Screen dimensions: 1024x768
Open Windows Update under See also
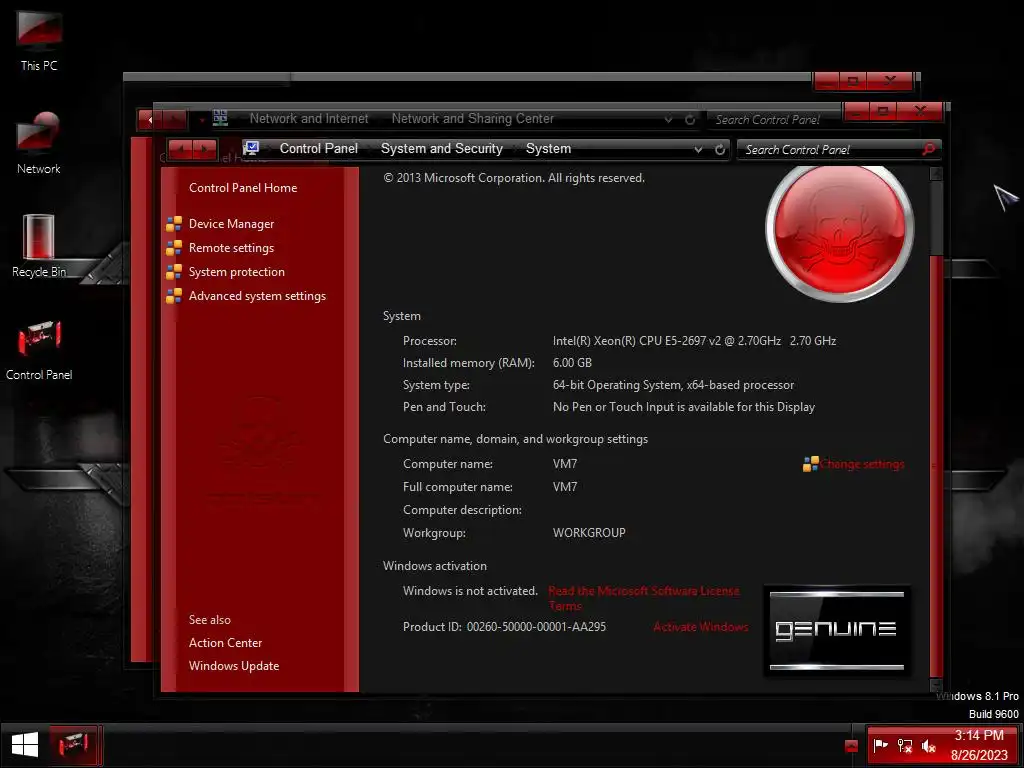[234, 665]
